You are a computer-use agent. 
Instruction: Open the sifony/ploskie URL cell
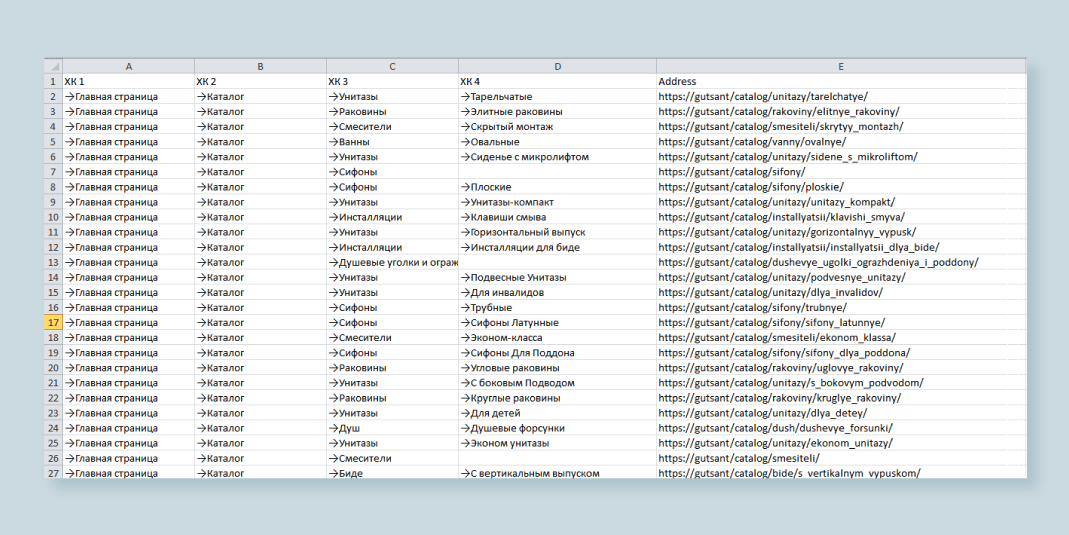[x=841, y=187]
